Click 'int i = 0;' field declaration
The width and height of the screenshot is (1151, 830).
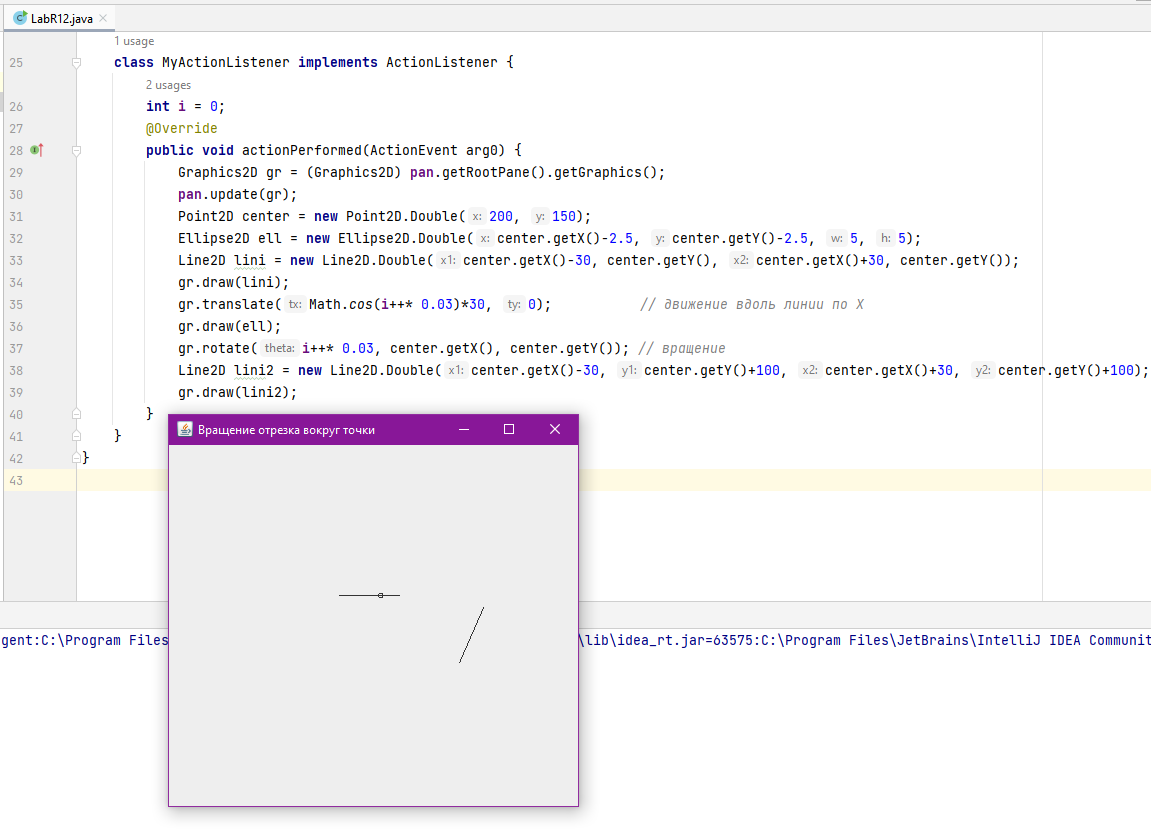[185, 106]
